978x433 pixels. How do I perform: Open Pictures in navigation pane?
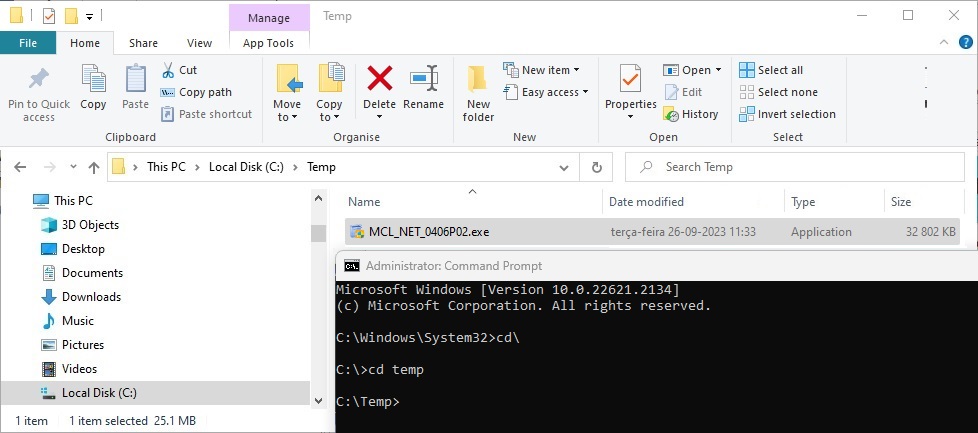tap(72, 345)
